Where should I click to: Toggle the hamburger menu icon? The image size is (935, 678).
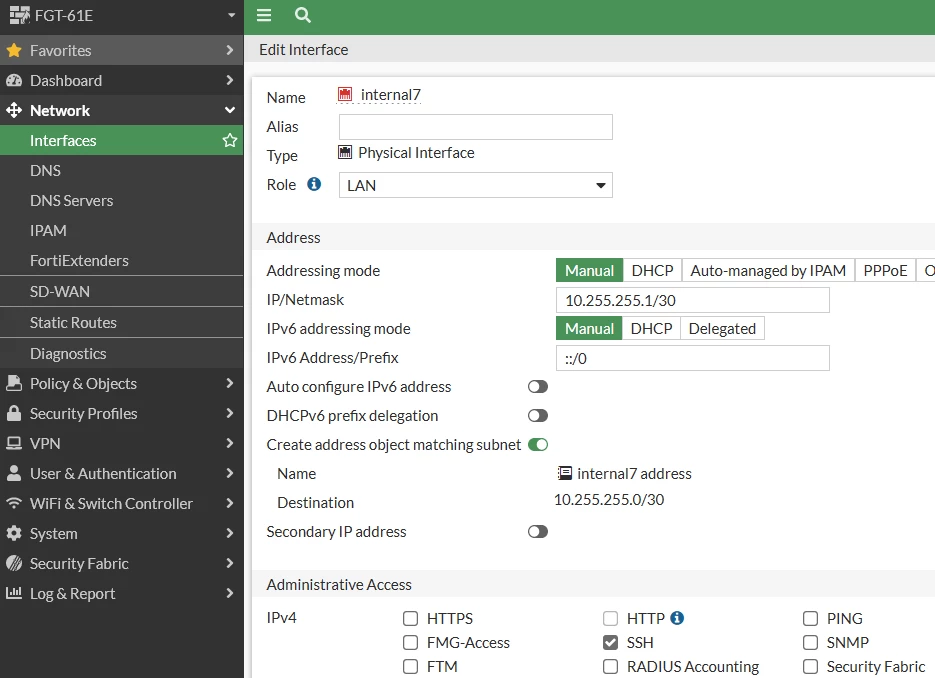264,15
